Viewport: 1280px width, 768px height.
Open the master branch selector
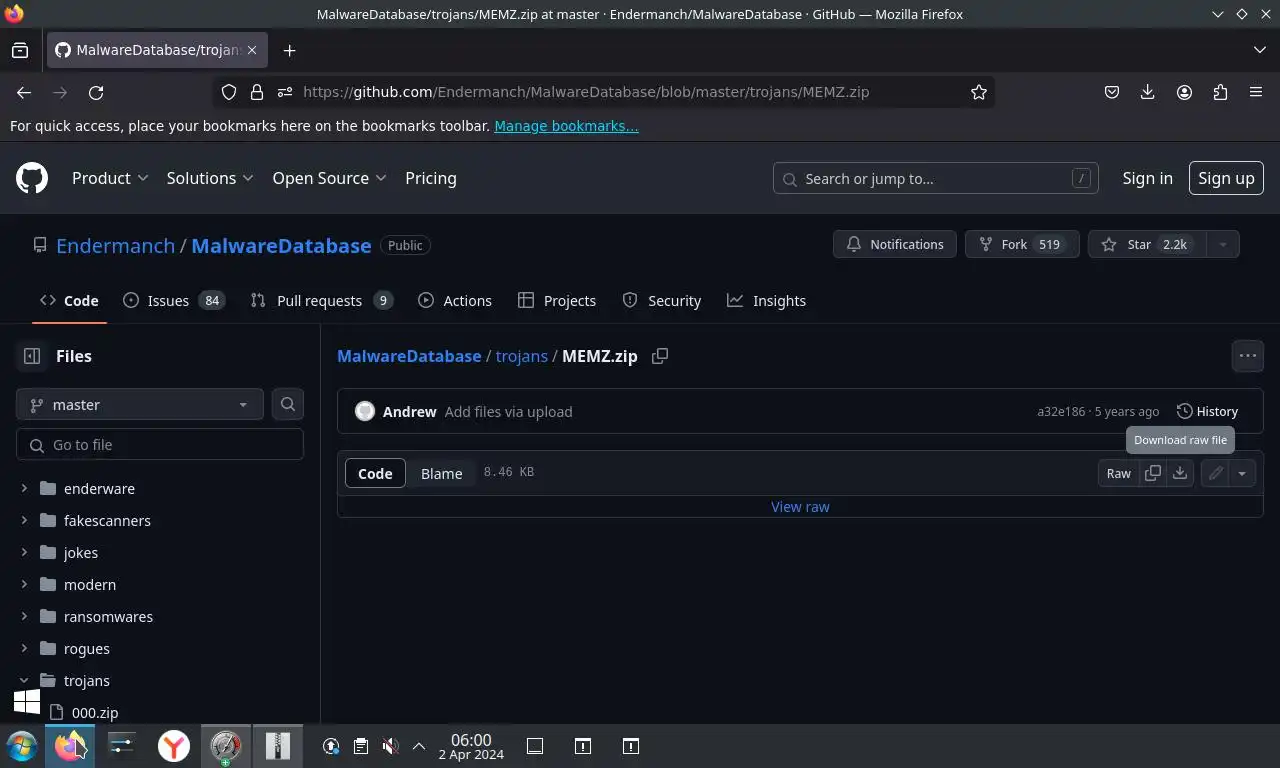point(140,405)
